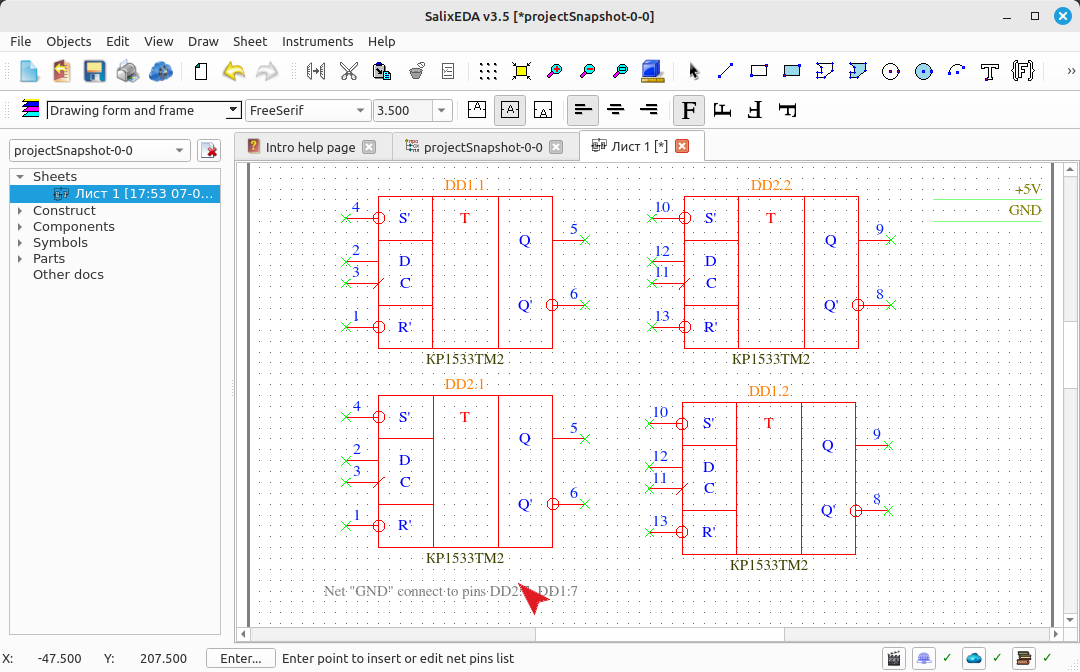Click the blue cloud storage toolbar icon

160,71
